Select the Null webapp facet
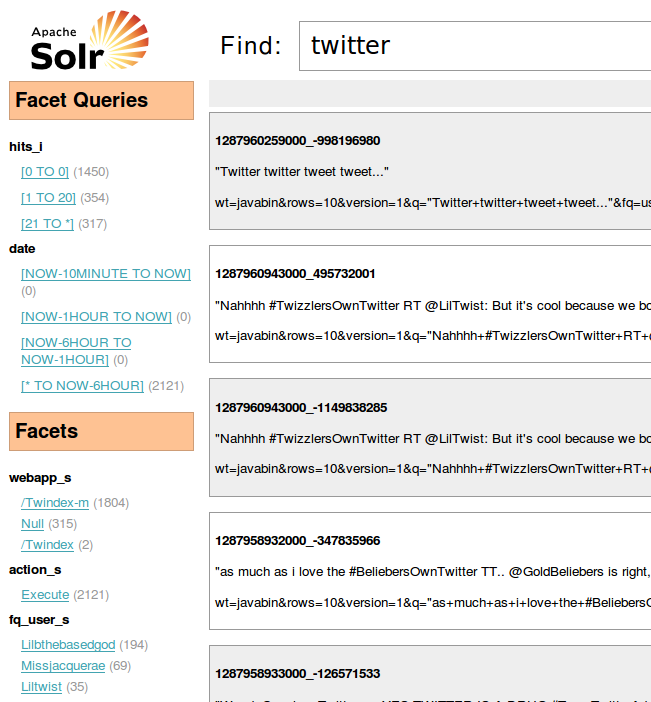 click(32, 524)
